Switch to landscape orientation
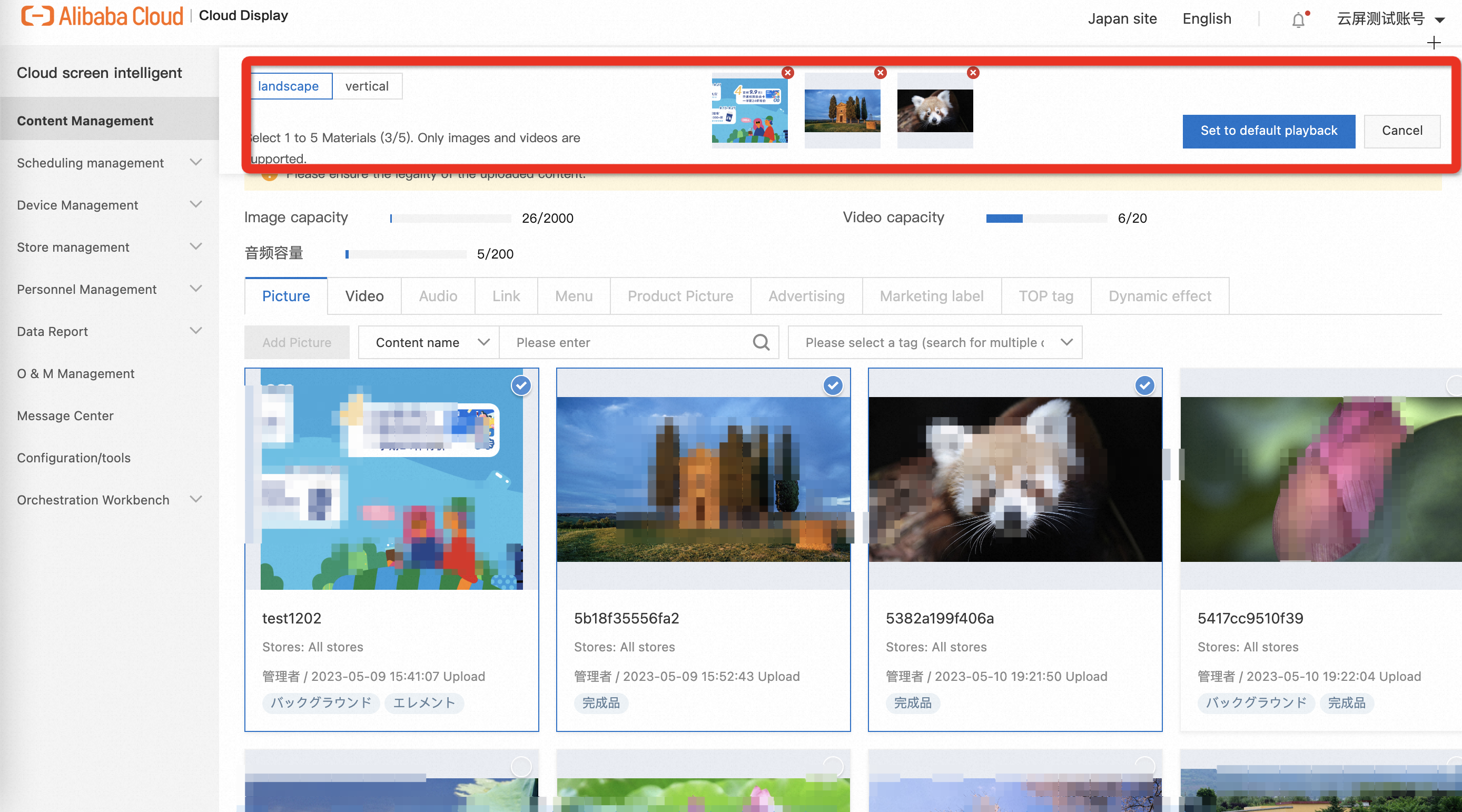Viewport: 1462px width, 812px height. click(x=290, y=86)
